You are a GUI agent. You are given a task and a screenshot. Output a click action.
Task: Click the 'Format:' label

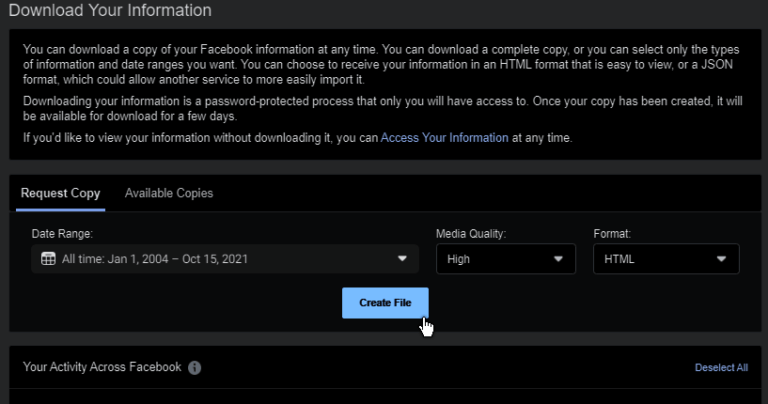coord(612,234)
